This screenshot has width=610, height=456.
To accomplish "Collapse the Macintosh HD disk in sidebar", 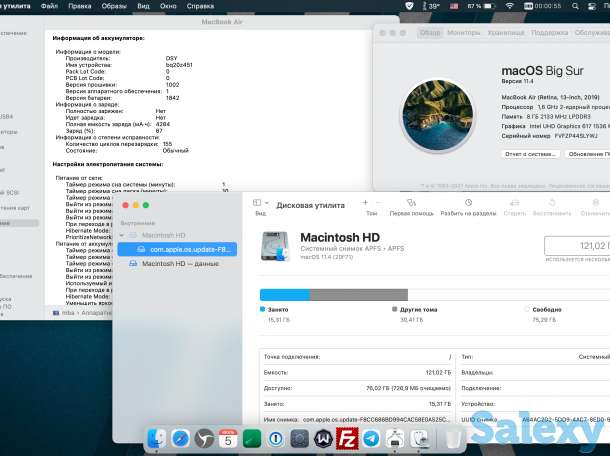I will click(x=122, y=235).
